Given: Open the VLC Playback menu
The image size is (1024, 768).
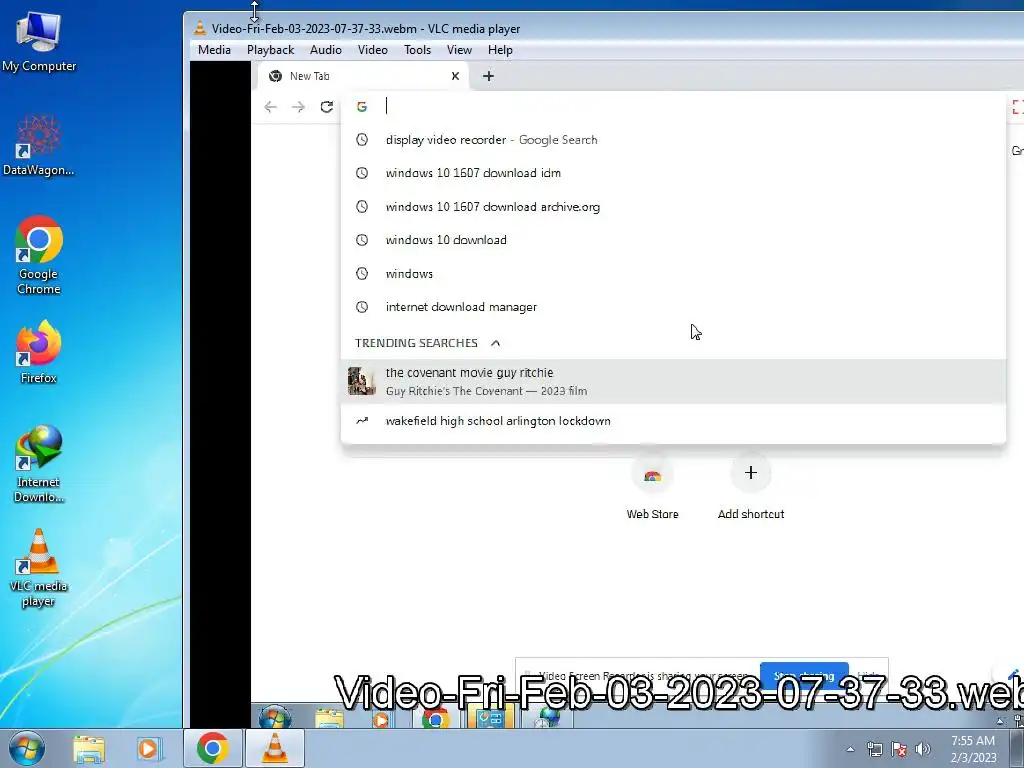Looking at the screenshot, I should (x=270, y=50).
